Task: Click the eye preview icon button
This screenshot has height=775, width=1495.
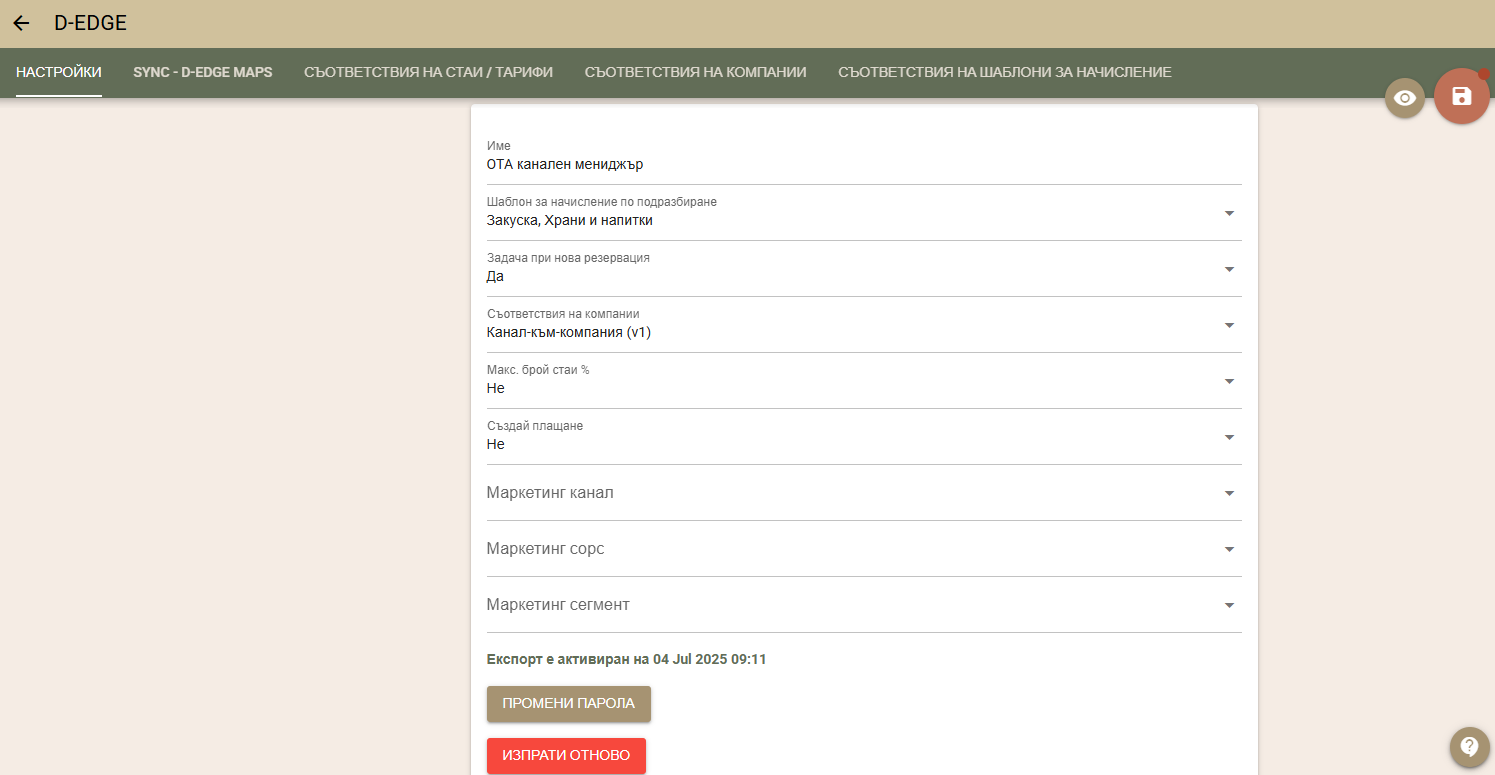Action: [x=1405, y=98]
